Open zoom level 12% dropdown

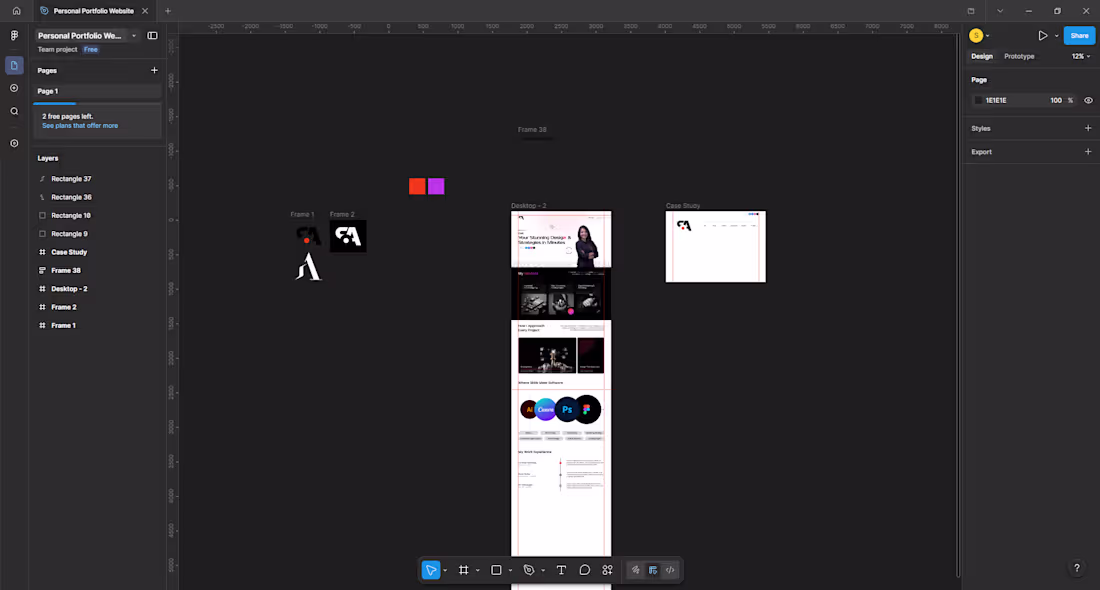(1080, 56)
